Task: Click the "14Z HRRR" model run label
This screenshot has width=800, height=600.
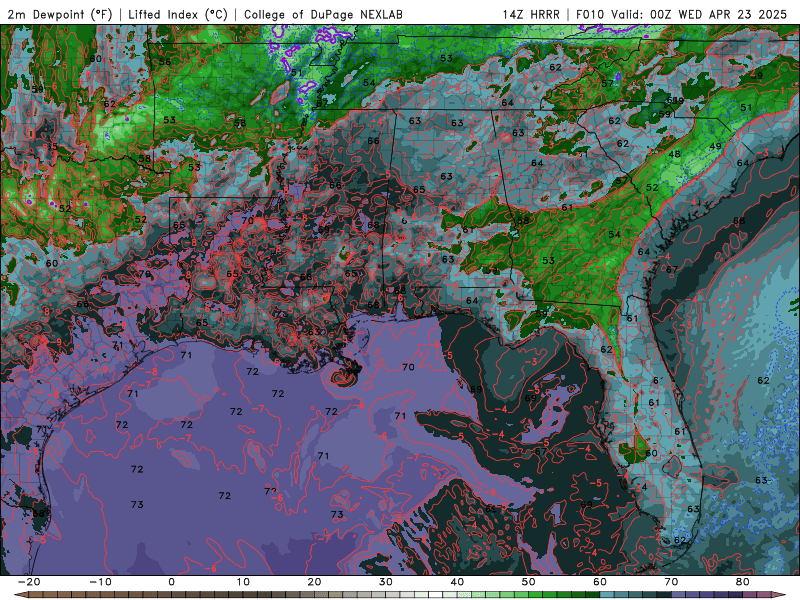Action: coord(531,14)
